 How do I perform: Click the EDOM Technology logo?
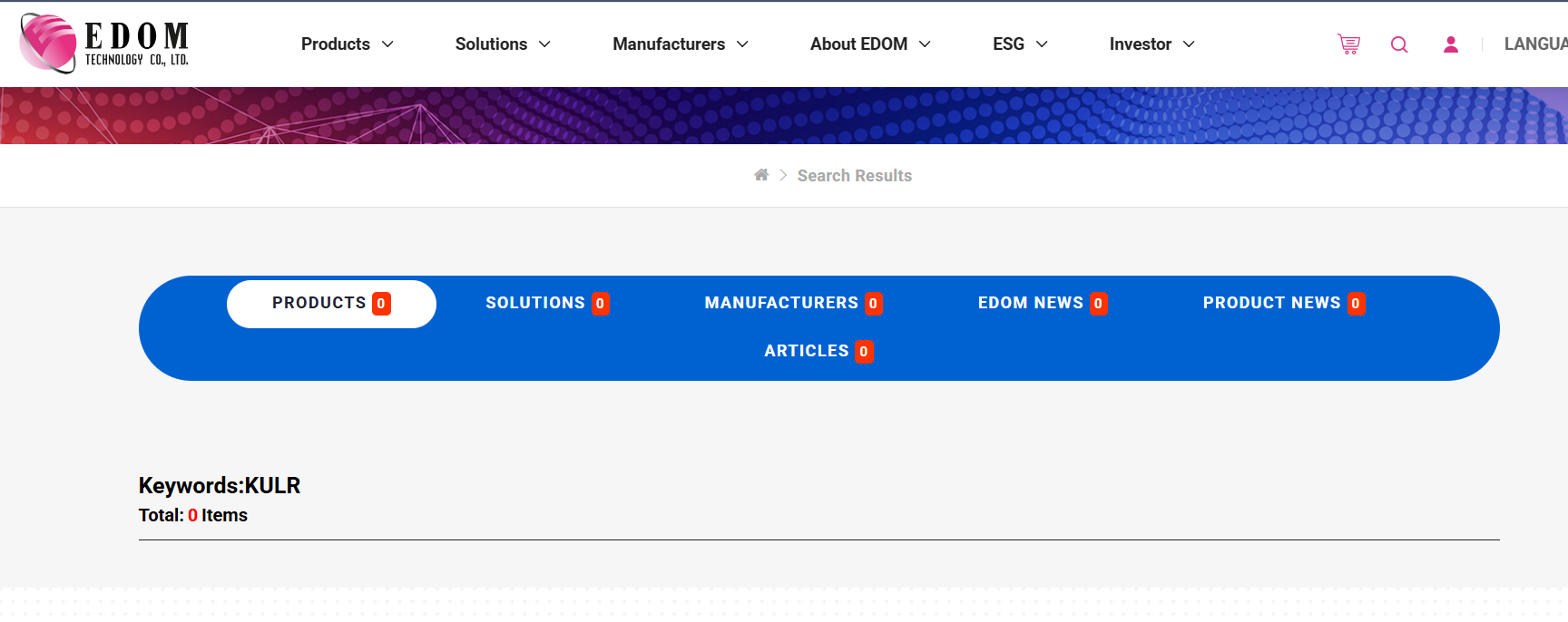(x=104, y=44)
